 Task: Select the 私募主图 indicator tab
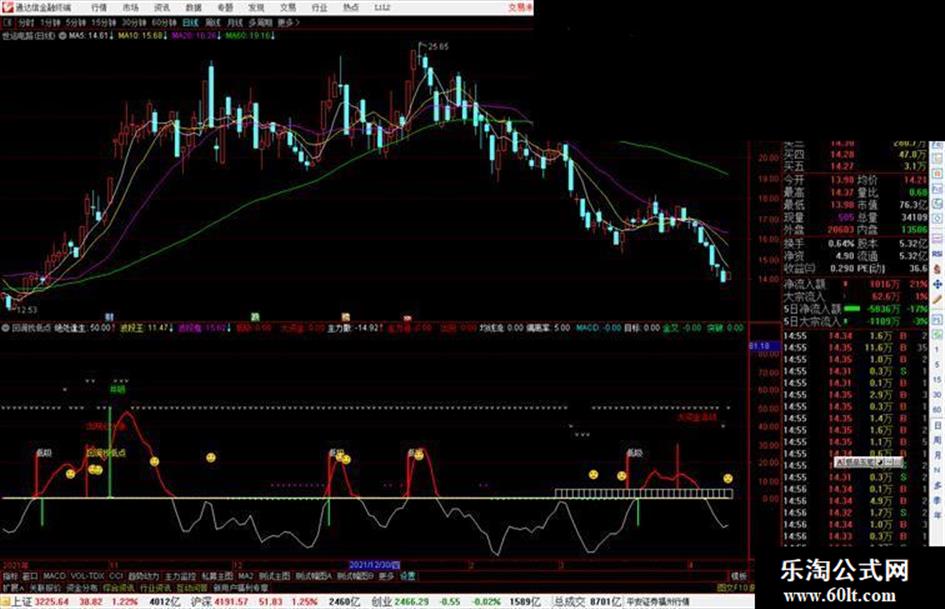click(217, 576)
